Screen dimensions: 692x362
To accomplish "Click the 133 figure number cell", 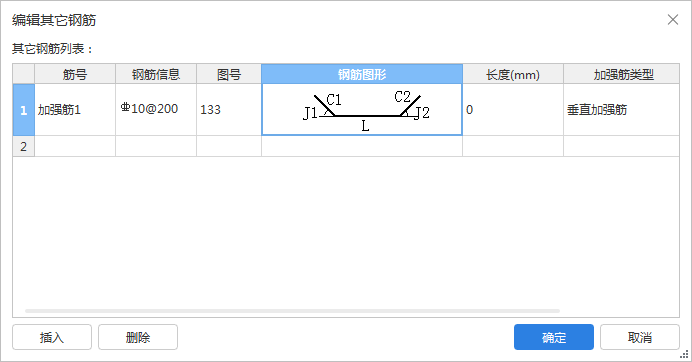I will click(229, 109).
